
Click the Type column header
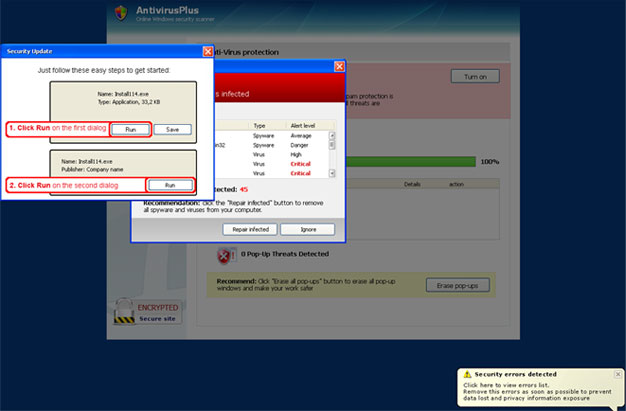point(260,126)
